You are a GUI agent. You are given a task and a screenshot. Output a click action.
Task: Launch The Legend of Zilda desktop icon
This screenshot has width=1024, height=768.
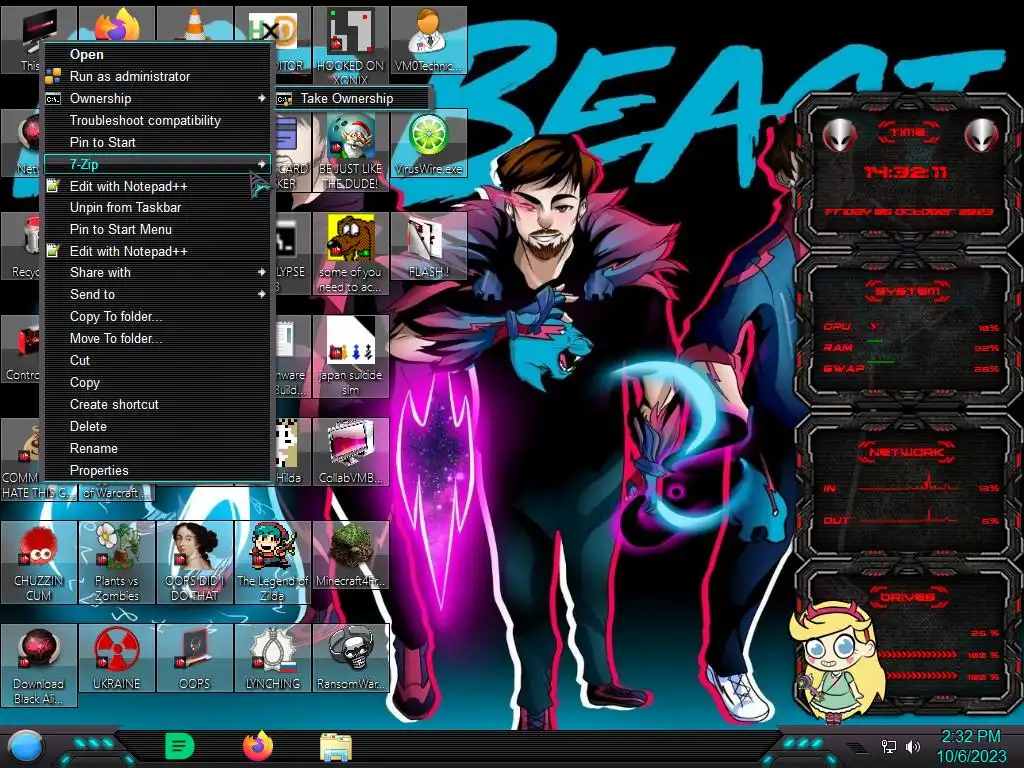click(x=272, y=562)
